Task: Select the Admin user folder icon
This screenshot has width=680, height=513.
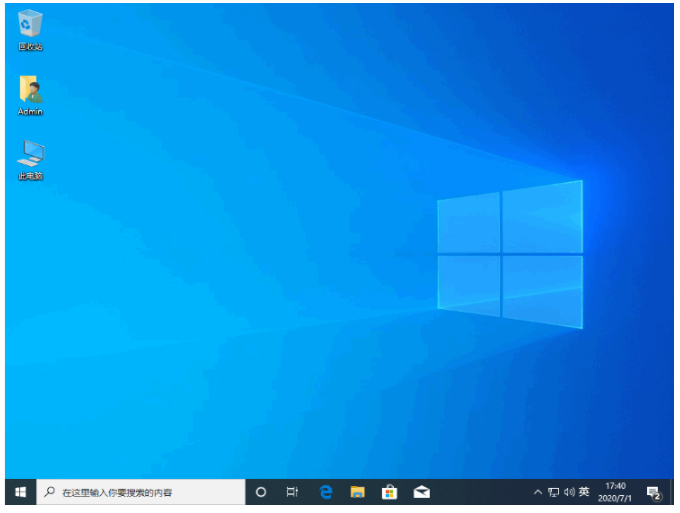Action: (x=30, y=92)
